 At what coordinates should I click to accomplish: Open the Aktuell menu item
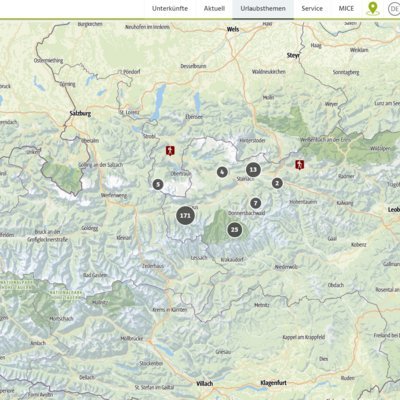(214, 9)
